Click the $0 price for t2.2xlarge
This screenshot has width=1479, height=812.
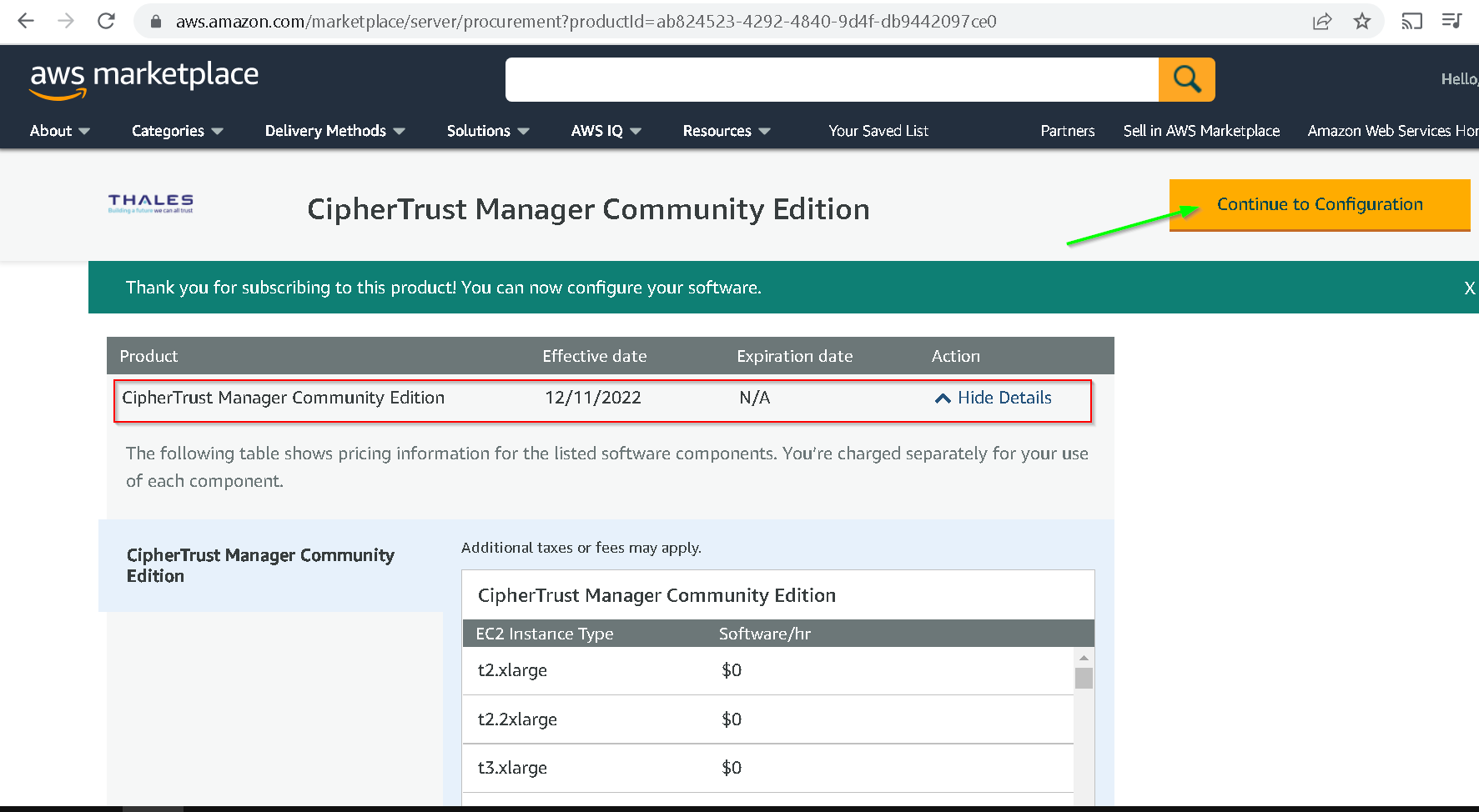point(732,719)
